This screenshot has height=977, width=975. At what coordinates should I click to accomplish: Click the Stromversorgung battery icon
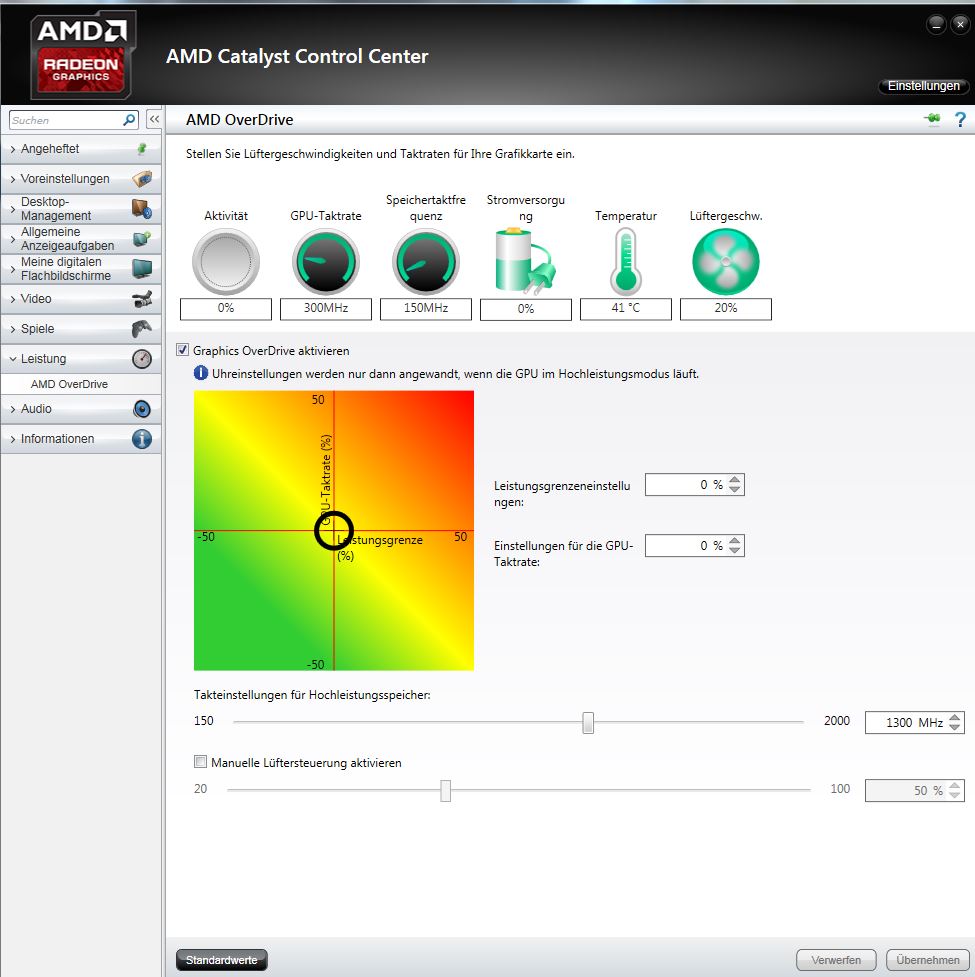click(525, 261)
